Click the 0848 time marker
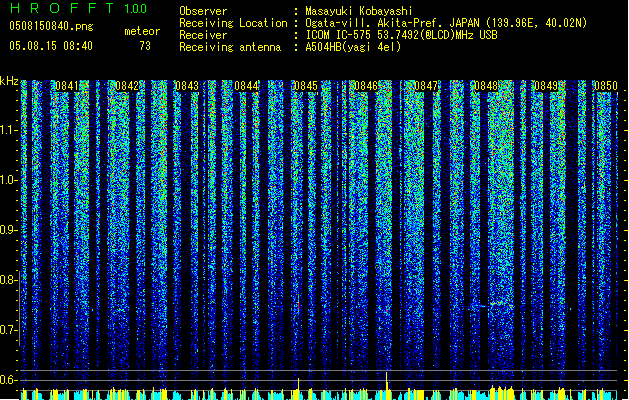This screenshot has height=400, width=629. point(486,86)
